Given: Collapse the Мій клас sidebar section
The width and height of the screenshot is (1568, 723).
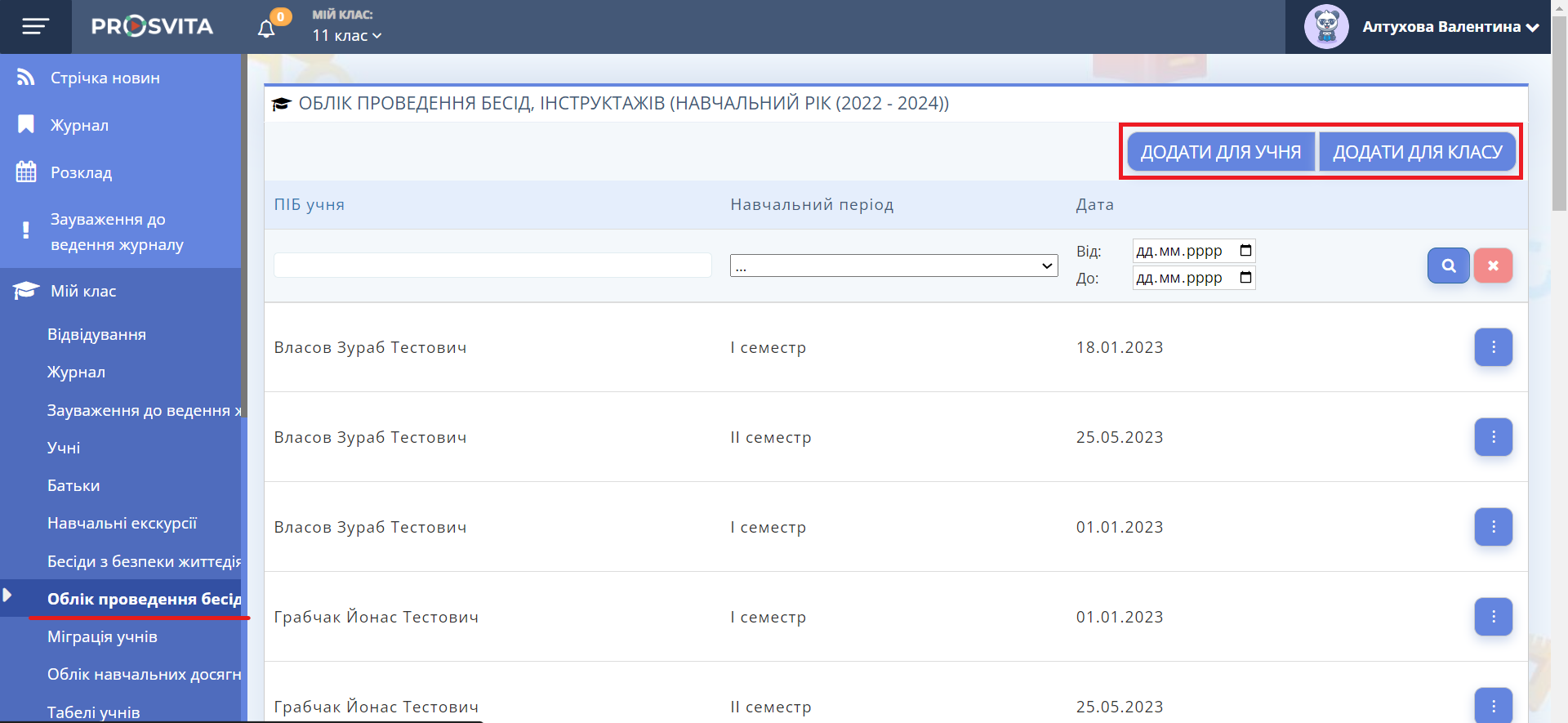Looking at the screenshot, I should click(x=83, y=292).
